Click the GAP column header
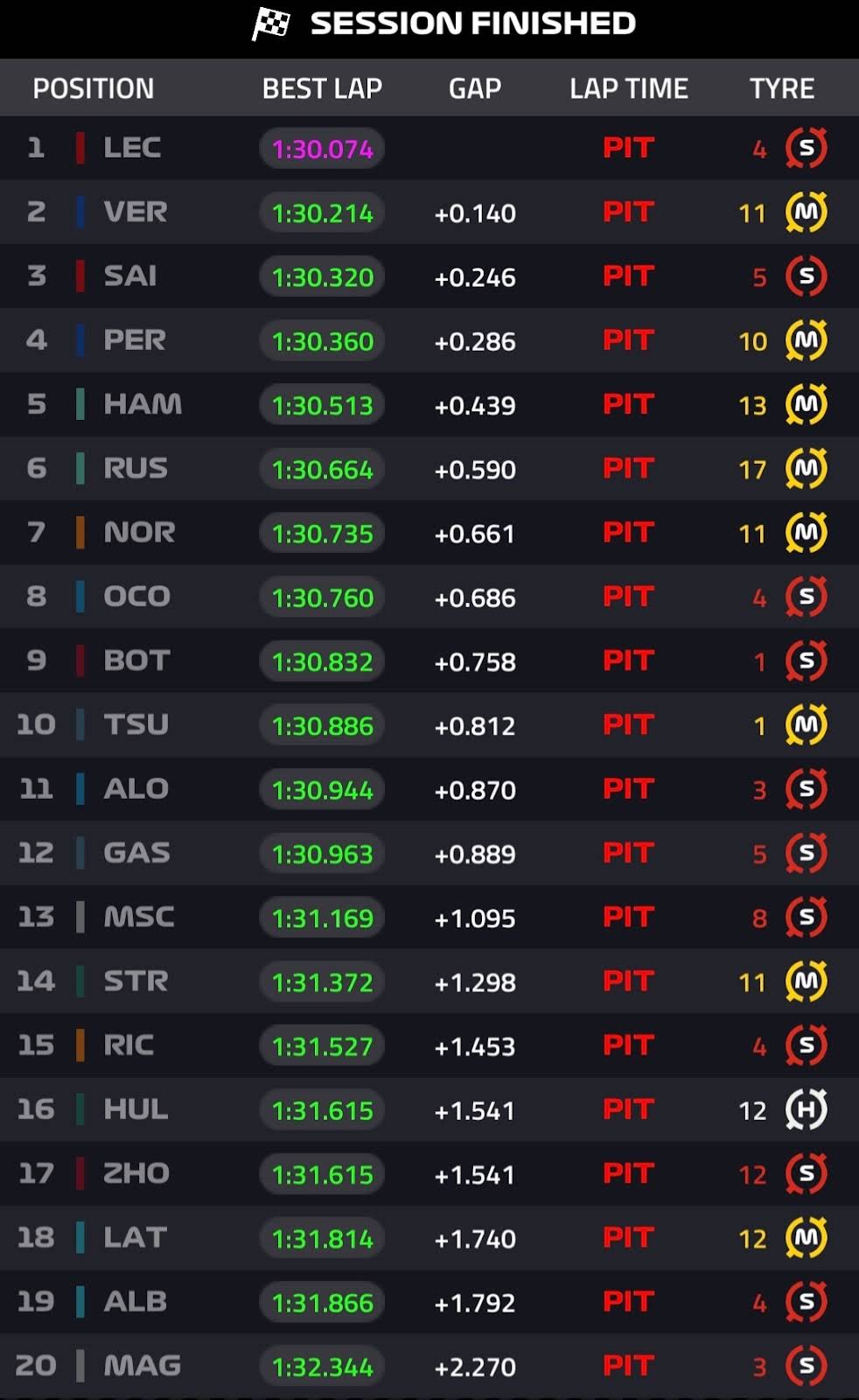 (474, 88)
